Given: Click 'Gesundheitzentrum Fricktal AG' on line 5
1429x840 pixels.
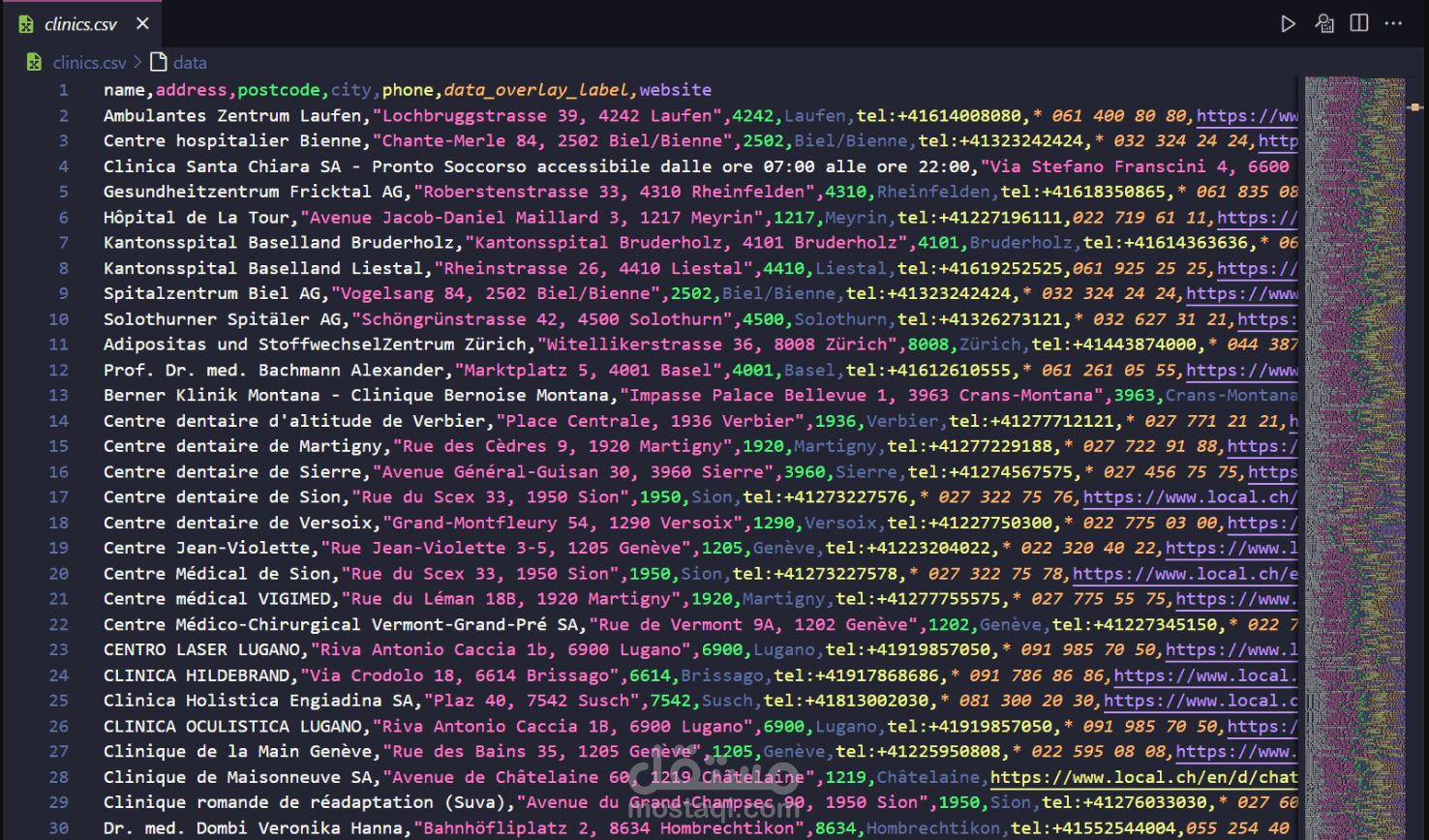Looking at the screenshot, I should [253, 192].
